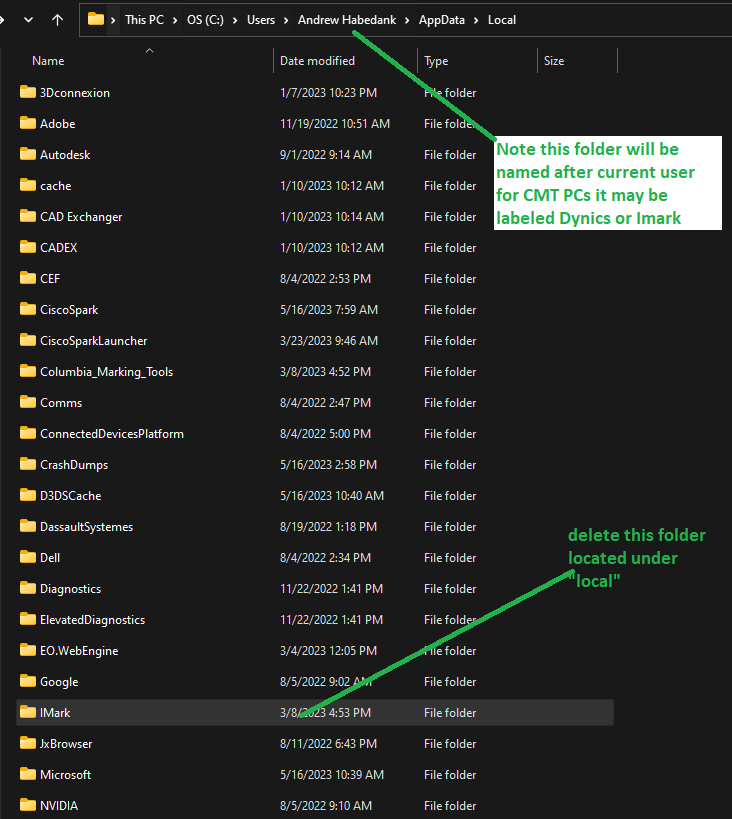732x819 pixels.
Task: Click the CAD Exchanger folder icon
Action: tap(28, 216)
